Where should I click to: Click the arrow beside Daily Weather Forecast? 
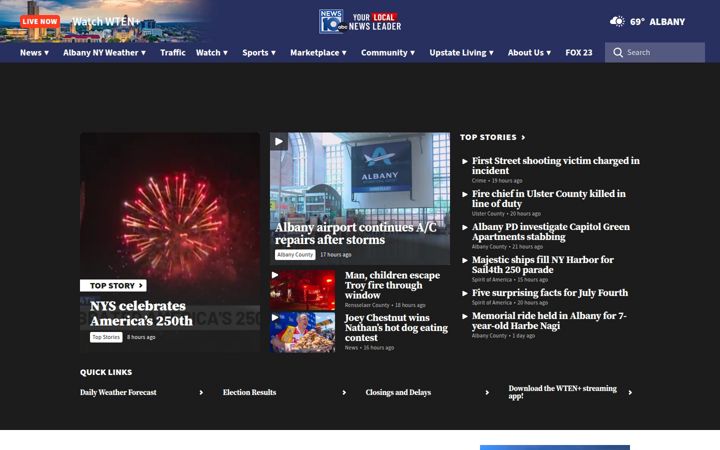pyautogui.click(x=201, y=393)
